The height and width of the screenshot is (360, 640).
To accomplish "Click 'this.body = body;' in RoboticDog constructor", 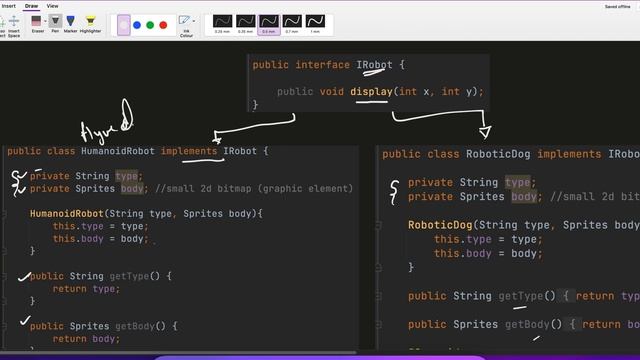I will coord(488,253).
